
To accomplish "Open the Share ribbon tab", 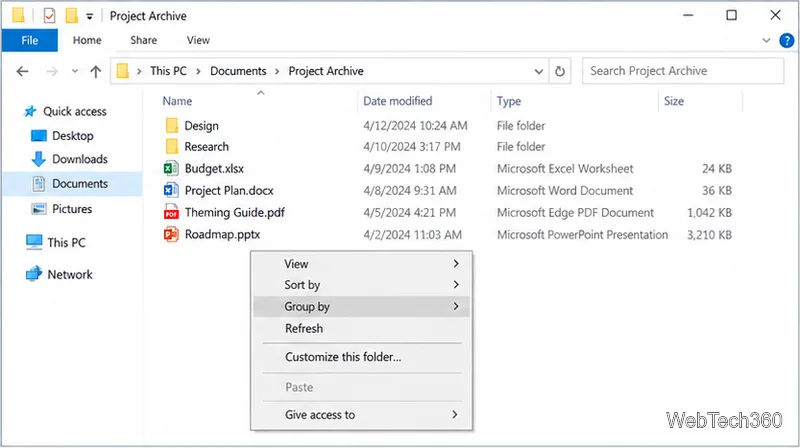I will coord(143,40).
